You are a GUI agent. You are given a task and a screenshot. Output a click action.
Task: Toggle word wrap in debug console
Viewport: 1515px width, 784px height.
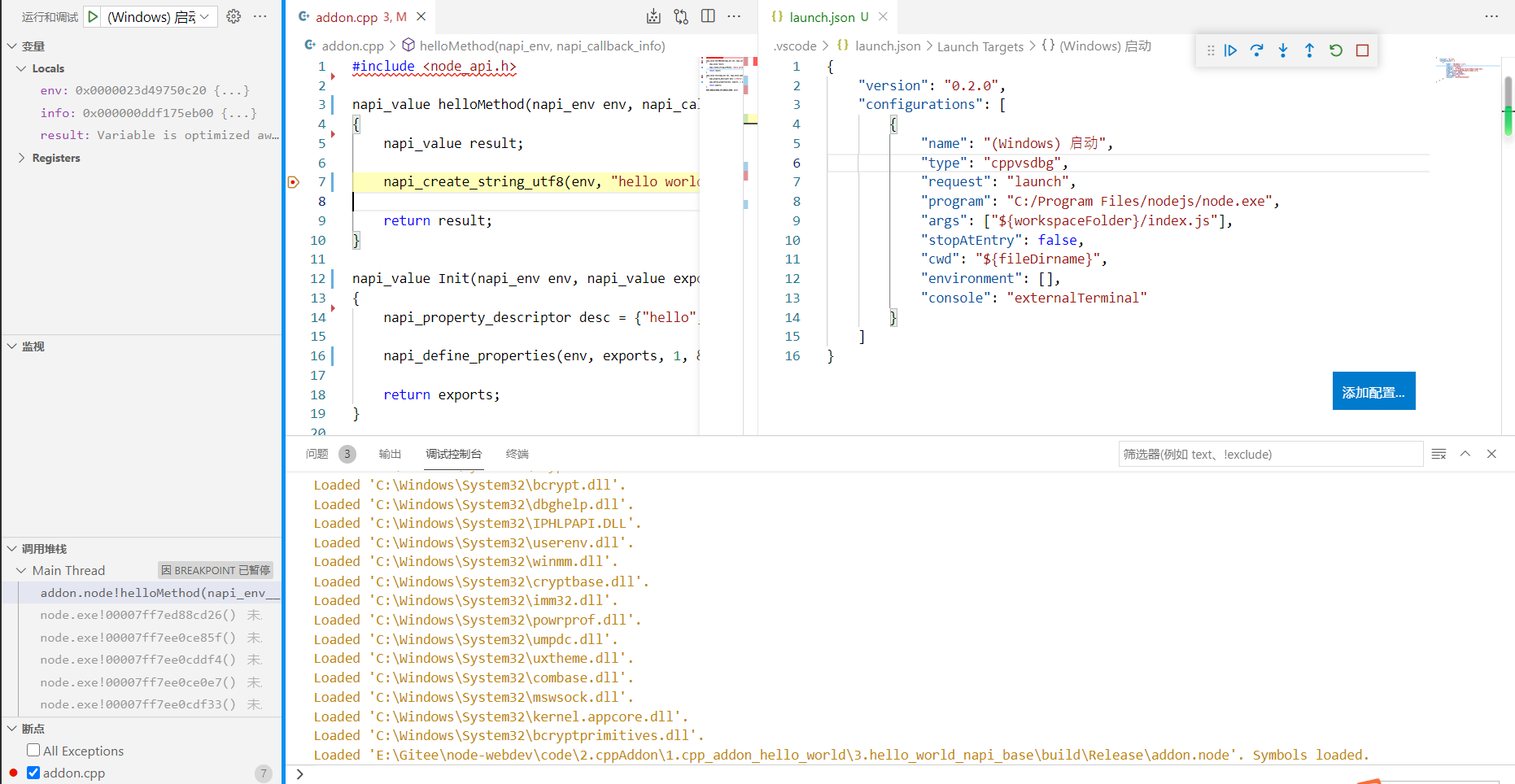[x=1439, y=454]
